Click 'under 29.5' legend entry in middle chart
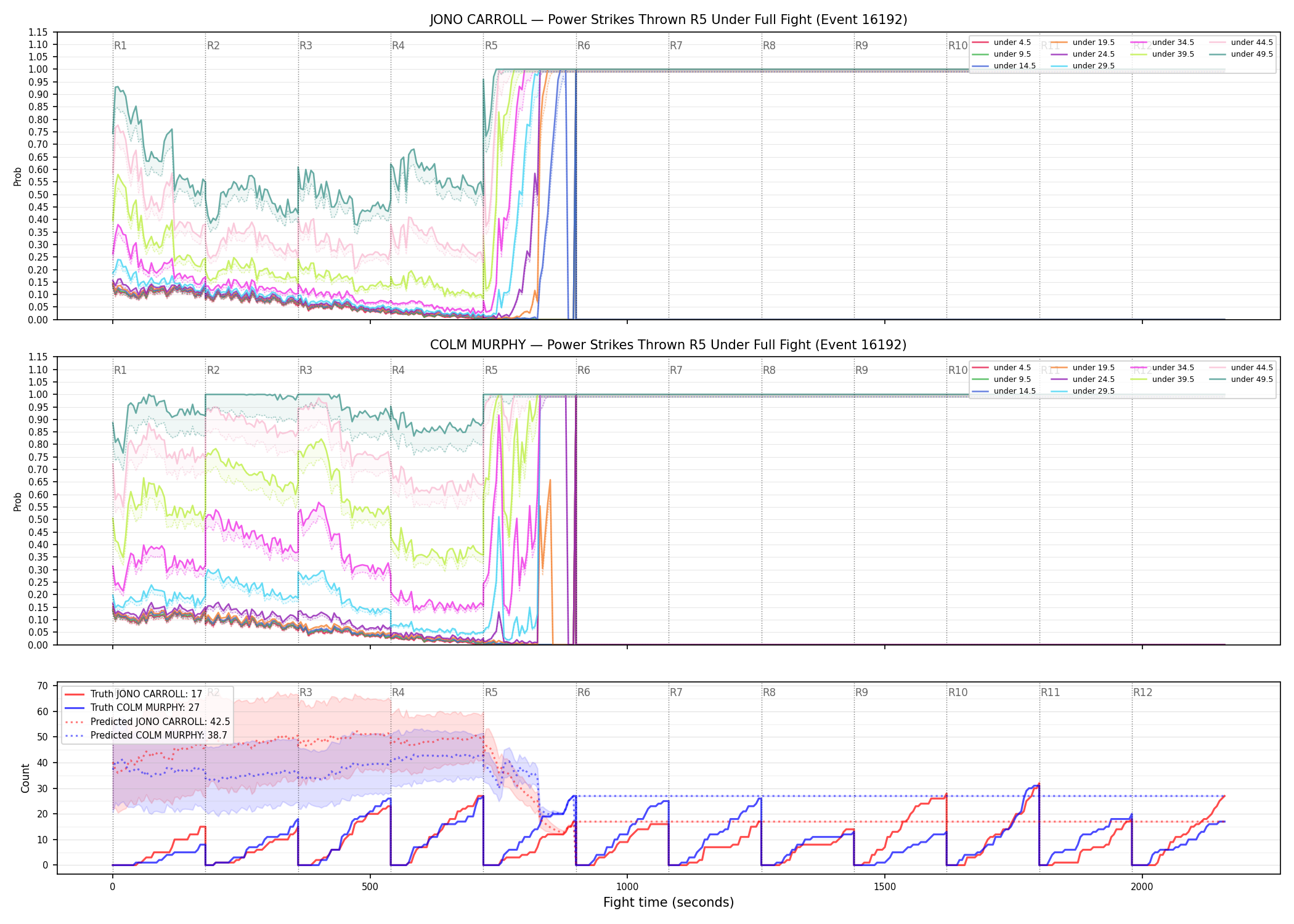The height and width of the screenshot is (924, 1294). coord(1083,391)
